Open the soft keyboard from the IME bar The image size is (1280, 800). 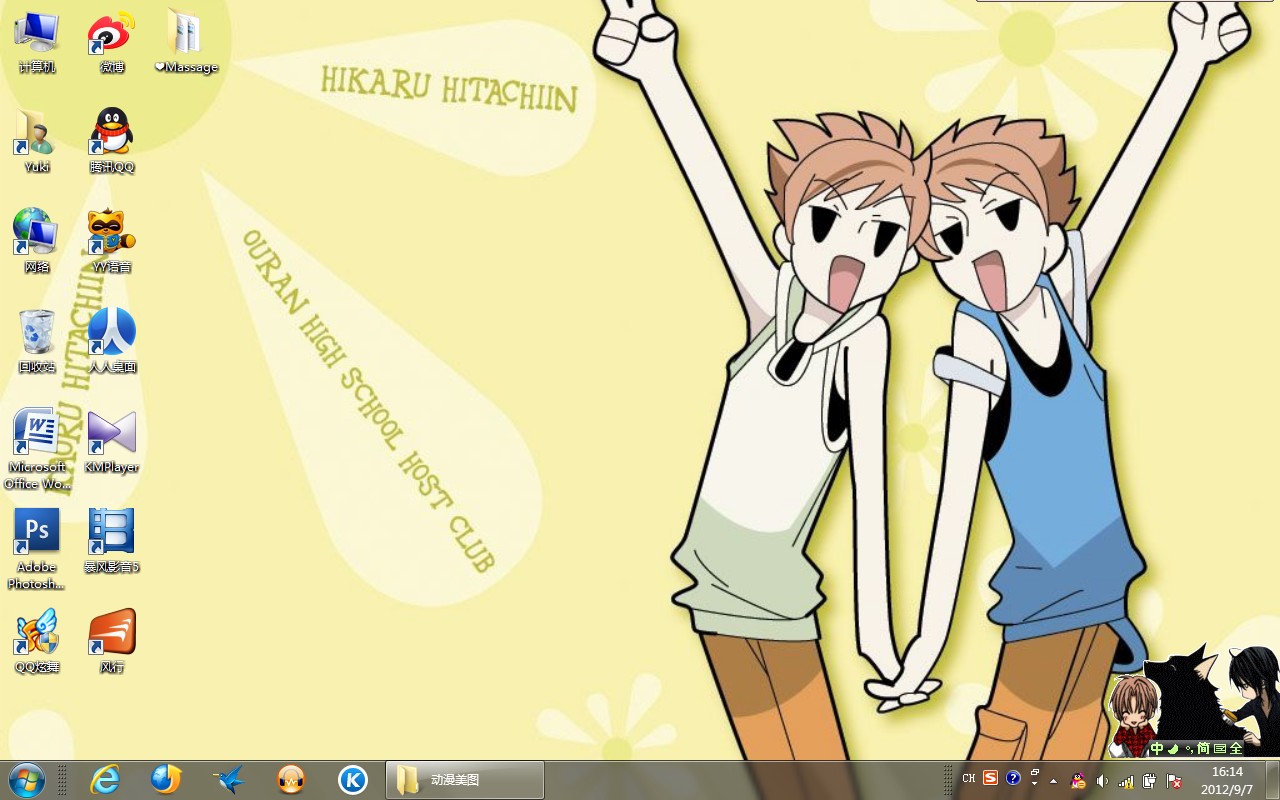click(x=1220, y=748)
